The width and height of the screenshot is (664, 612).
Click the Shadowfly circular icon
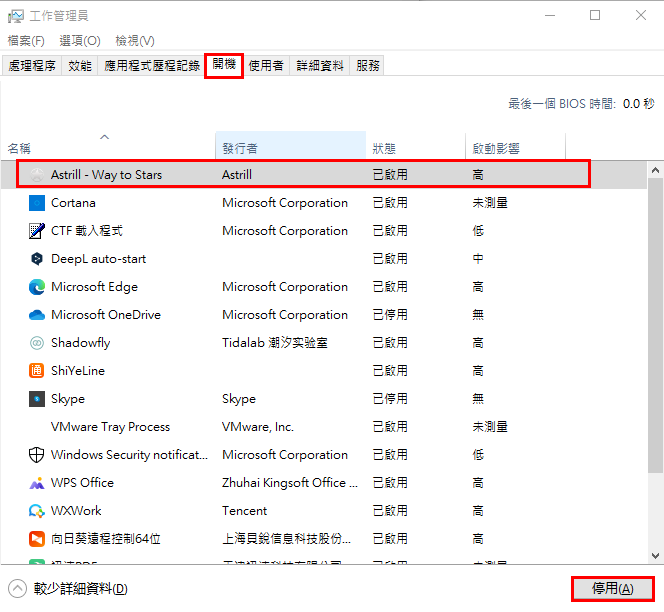click(37, 343)
